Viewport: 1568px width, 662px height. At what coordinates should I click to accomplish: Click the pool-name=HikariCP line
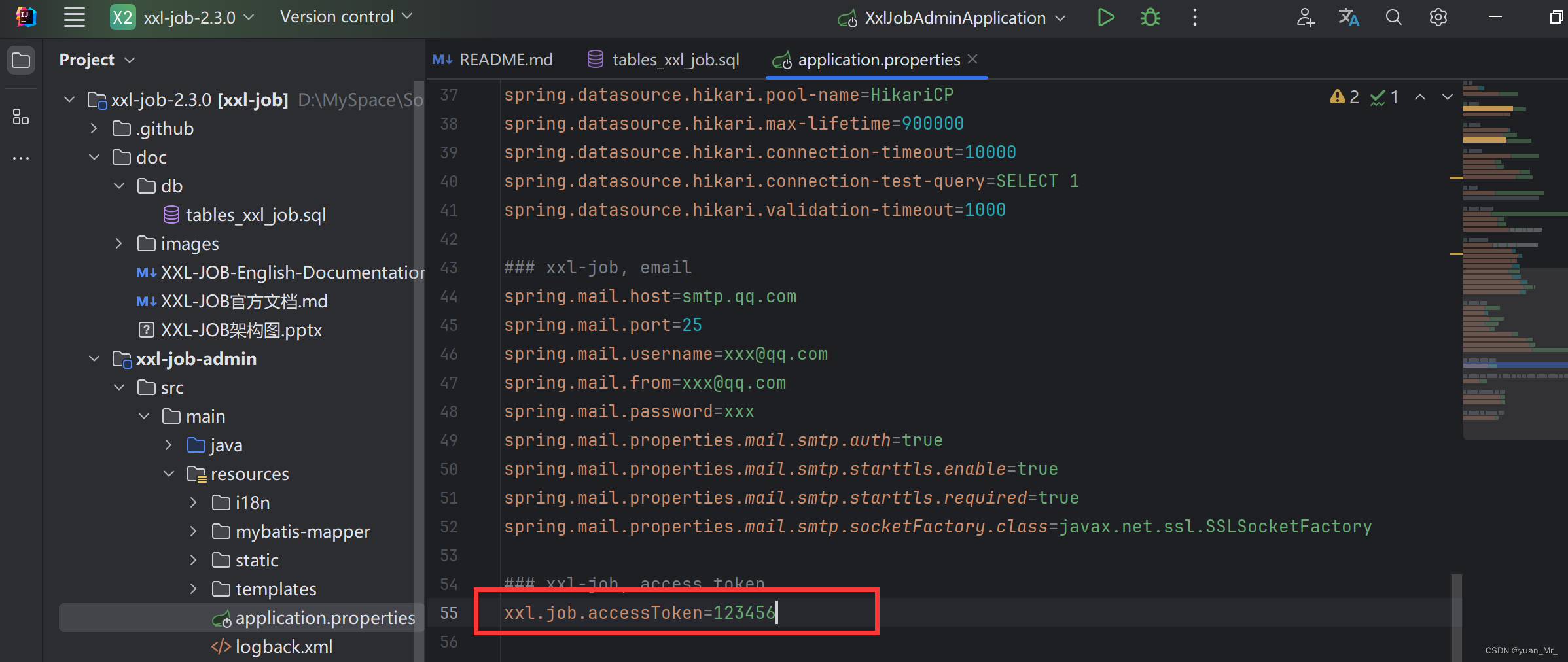click(x=728, y=95)
